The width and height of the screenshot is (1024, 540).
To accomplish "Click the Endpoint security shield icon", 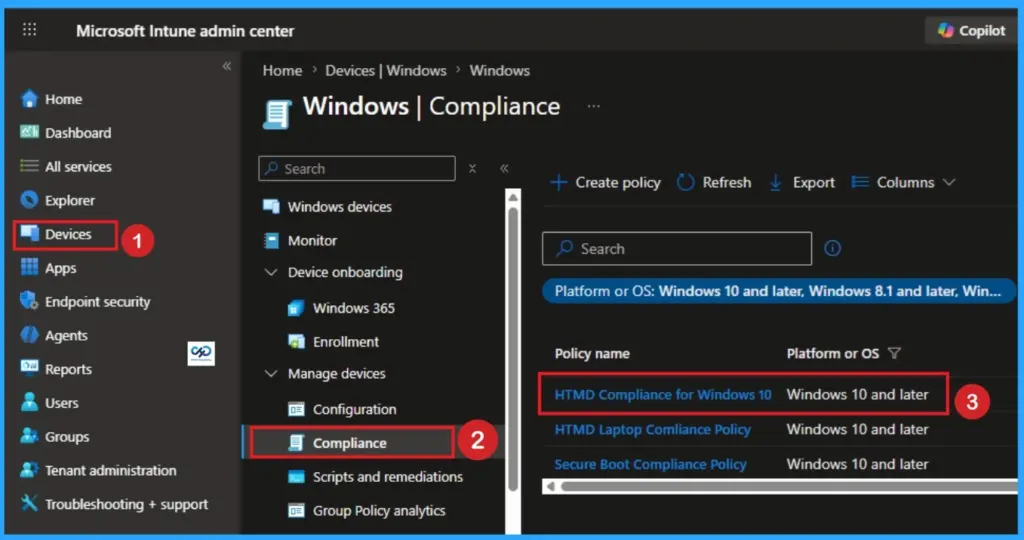I will (x=29, y=301).
